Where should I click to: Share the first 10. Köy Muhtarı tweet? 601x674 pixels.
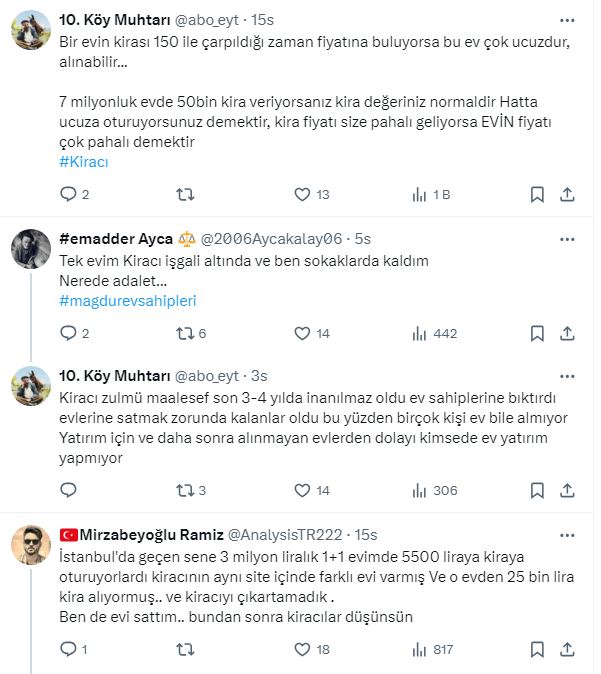[x=566, y=194]
